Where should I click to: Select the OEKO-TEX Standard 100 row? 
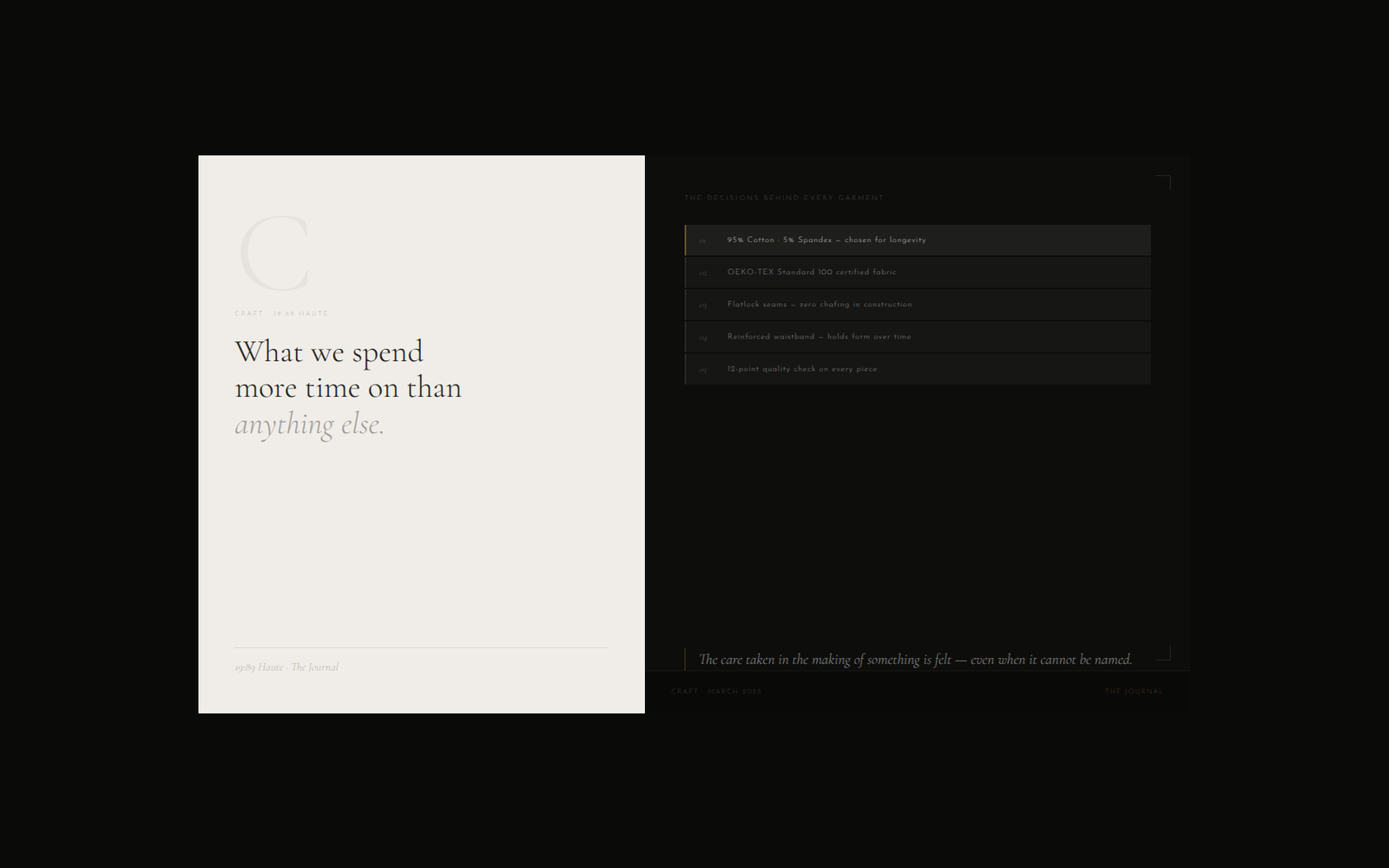[917, 273]
